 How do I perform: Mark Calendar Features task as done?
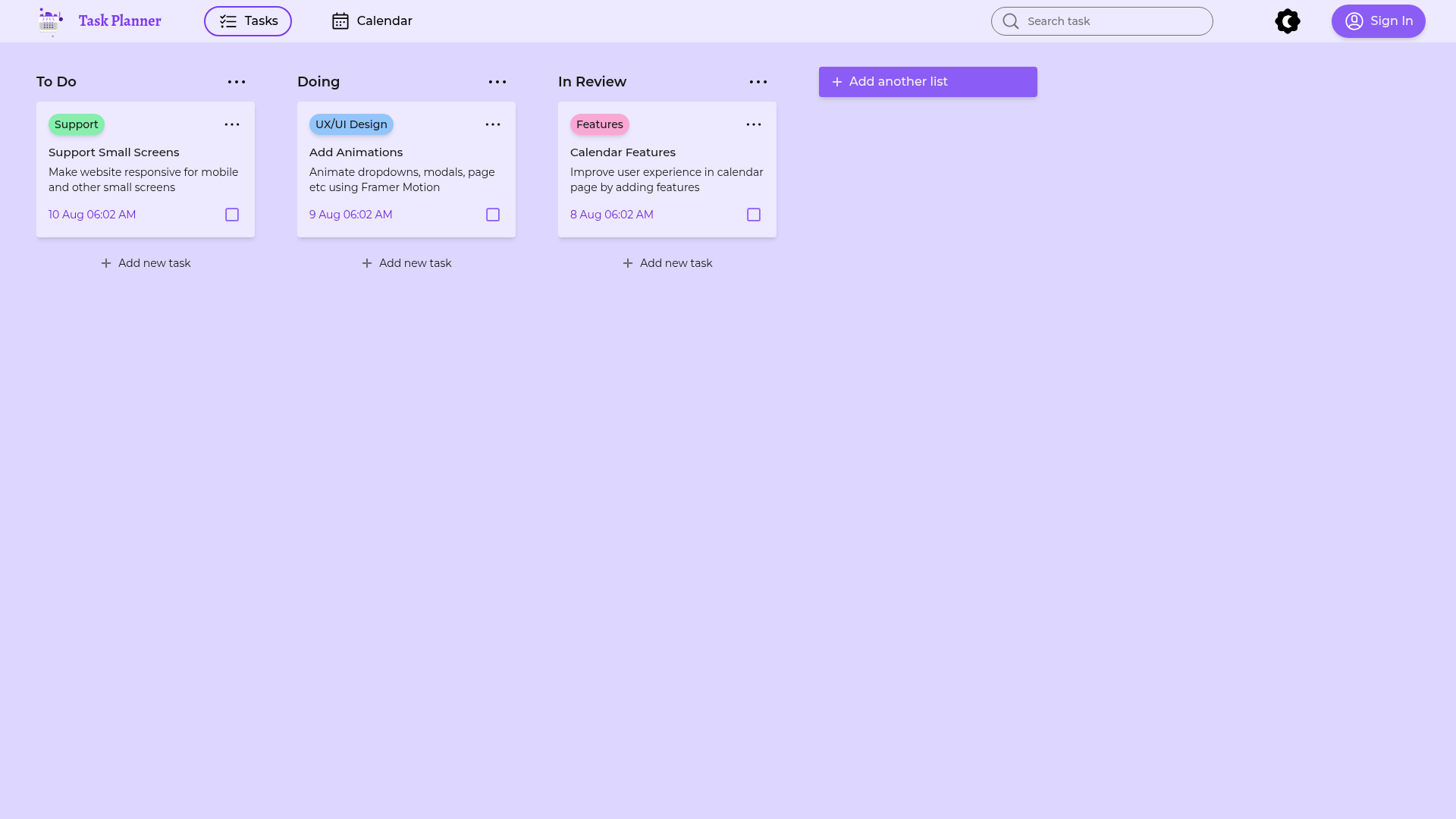(754, 215)
